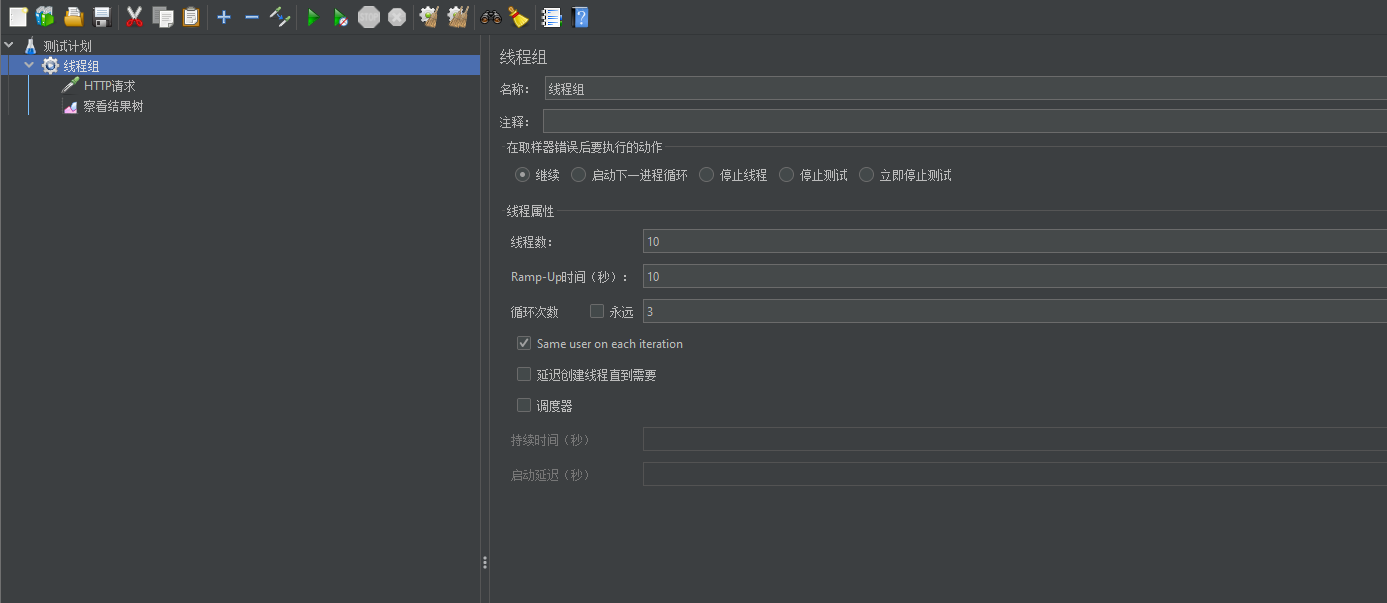Click the flask icon of 测试计划

(x=31, y=46)
